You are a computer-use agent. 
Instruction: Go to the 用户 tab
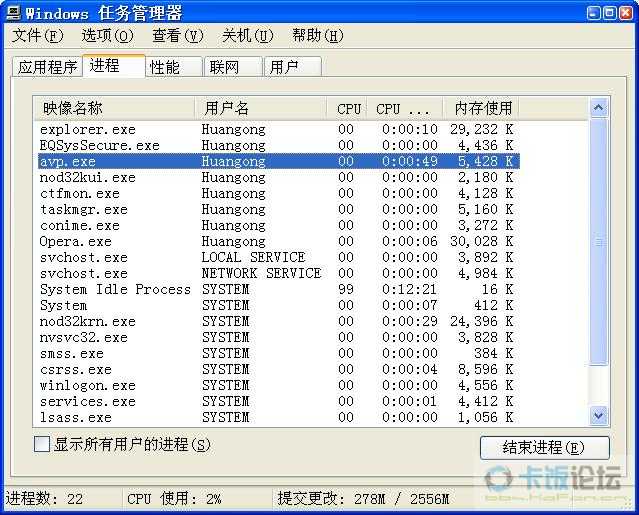click(x=293, y=67)
